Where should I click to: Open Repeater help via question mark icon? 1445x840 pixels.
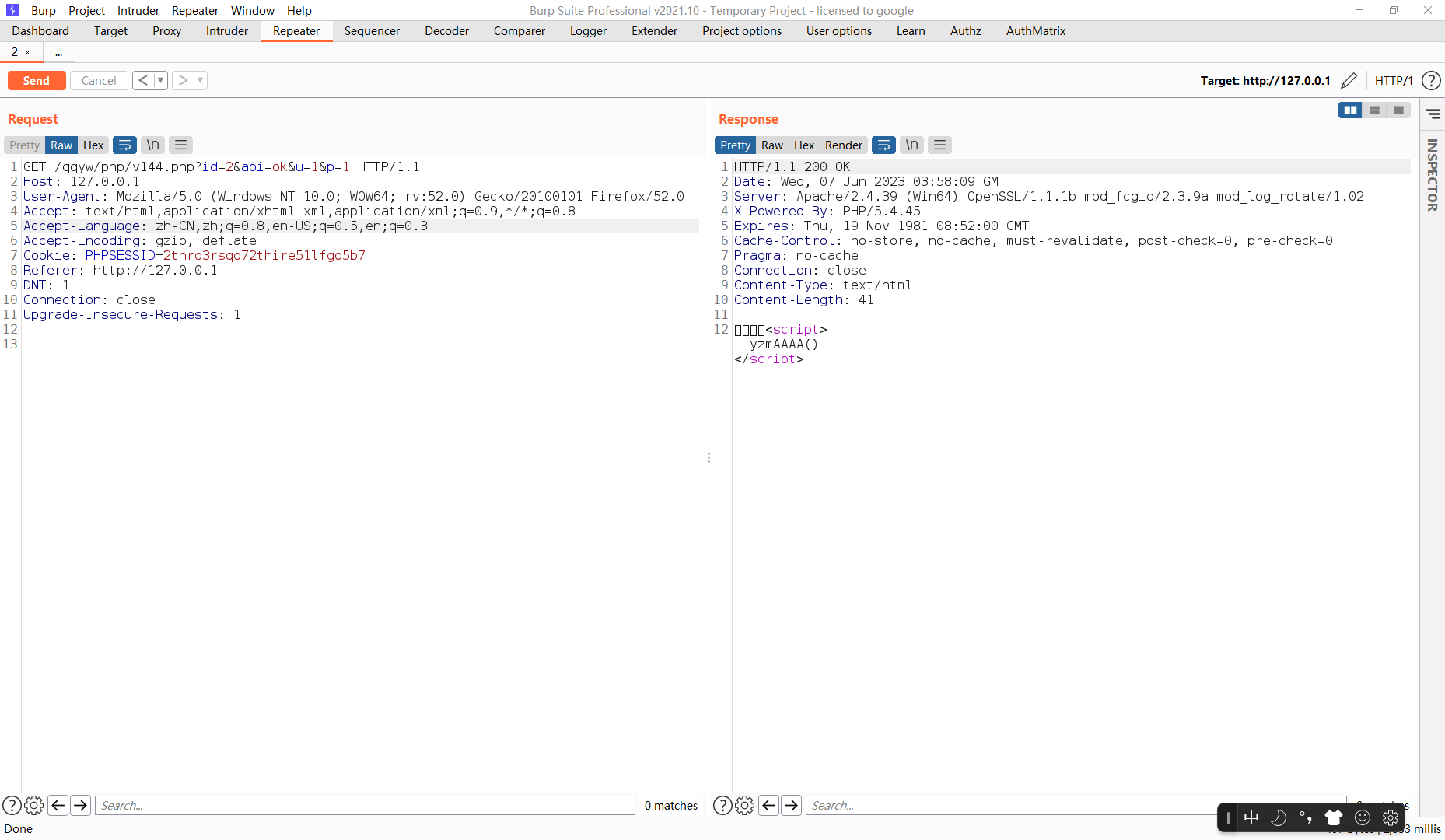point(1431,80)
